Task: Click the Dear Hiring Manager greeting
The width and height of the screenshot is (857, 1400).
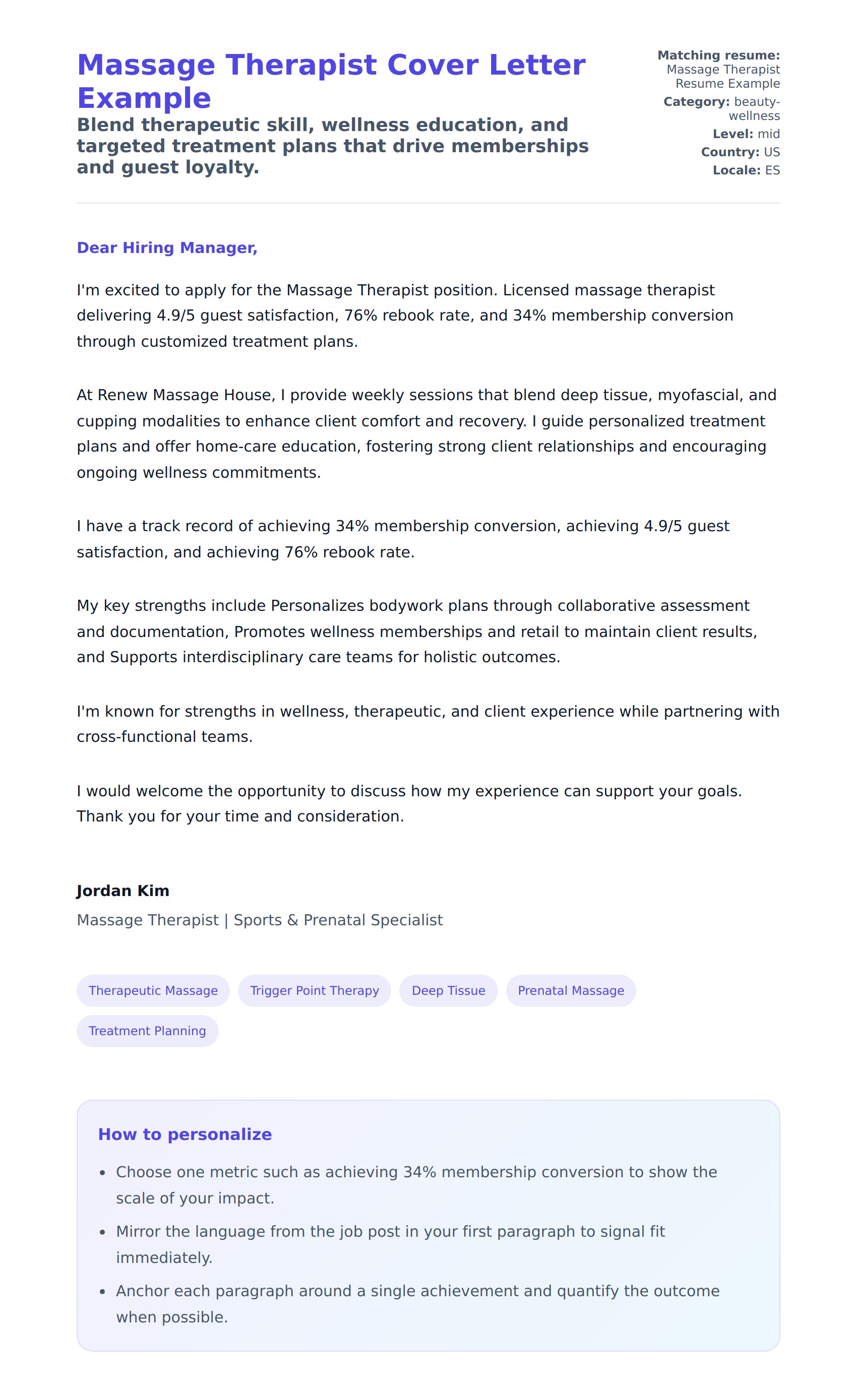Action: (167, 248)
